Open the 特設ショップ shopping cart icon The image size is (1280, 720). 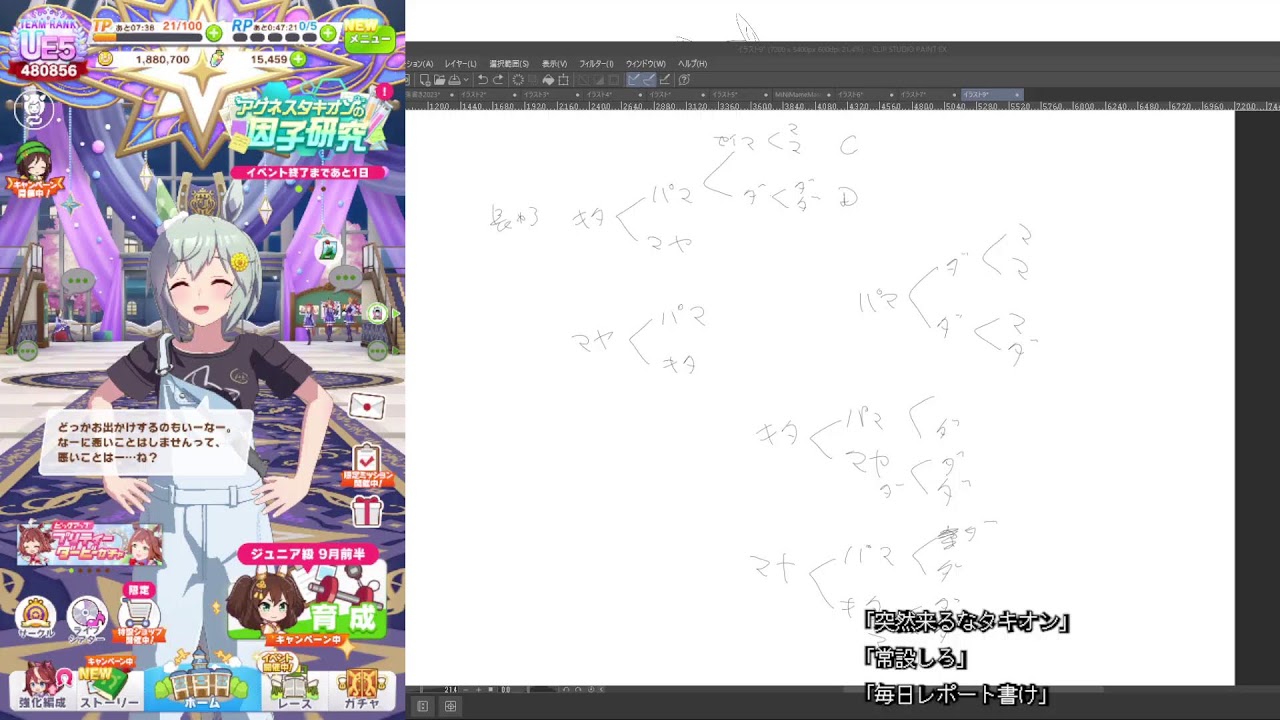tap(138, 612)
